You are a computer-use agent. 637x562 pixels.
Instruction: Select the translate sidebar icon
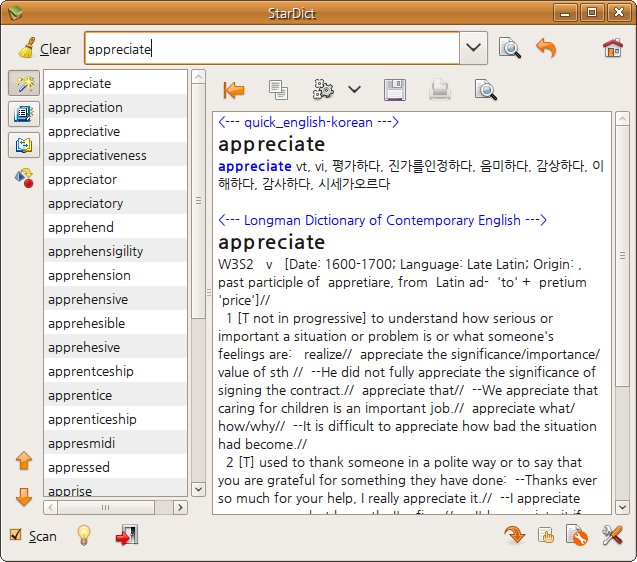24,145
